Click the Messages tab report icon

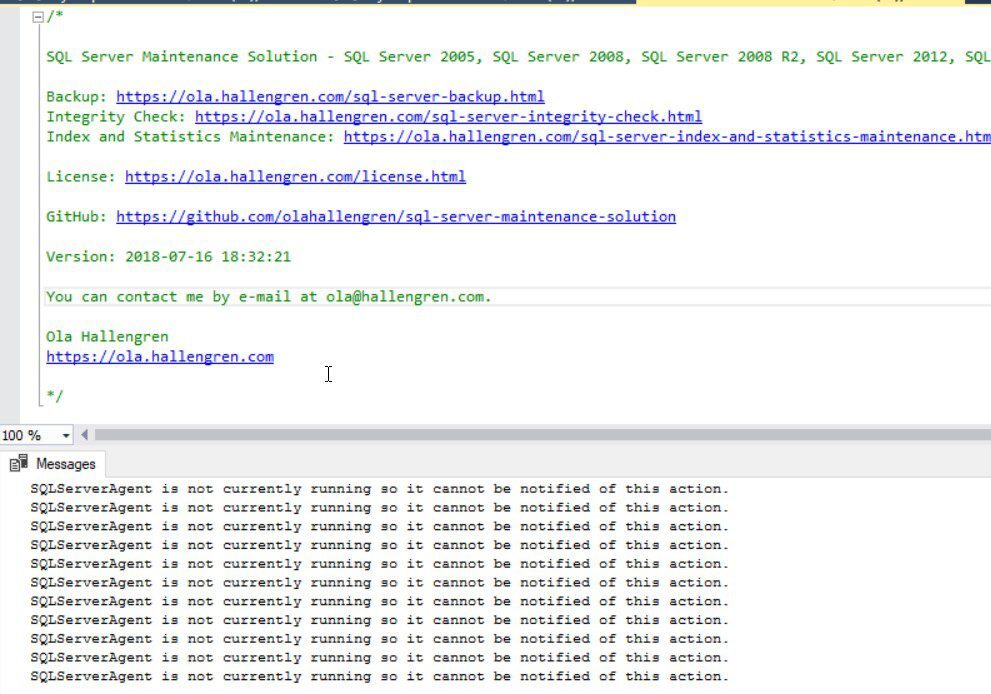18,463
